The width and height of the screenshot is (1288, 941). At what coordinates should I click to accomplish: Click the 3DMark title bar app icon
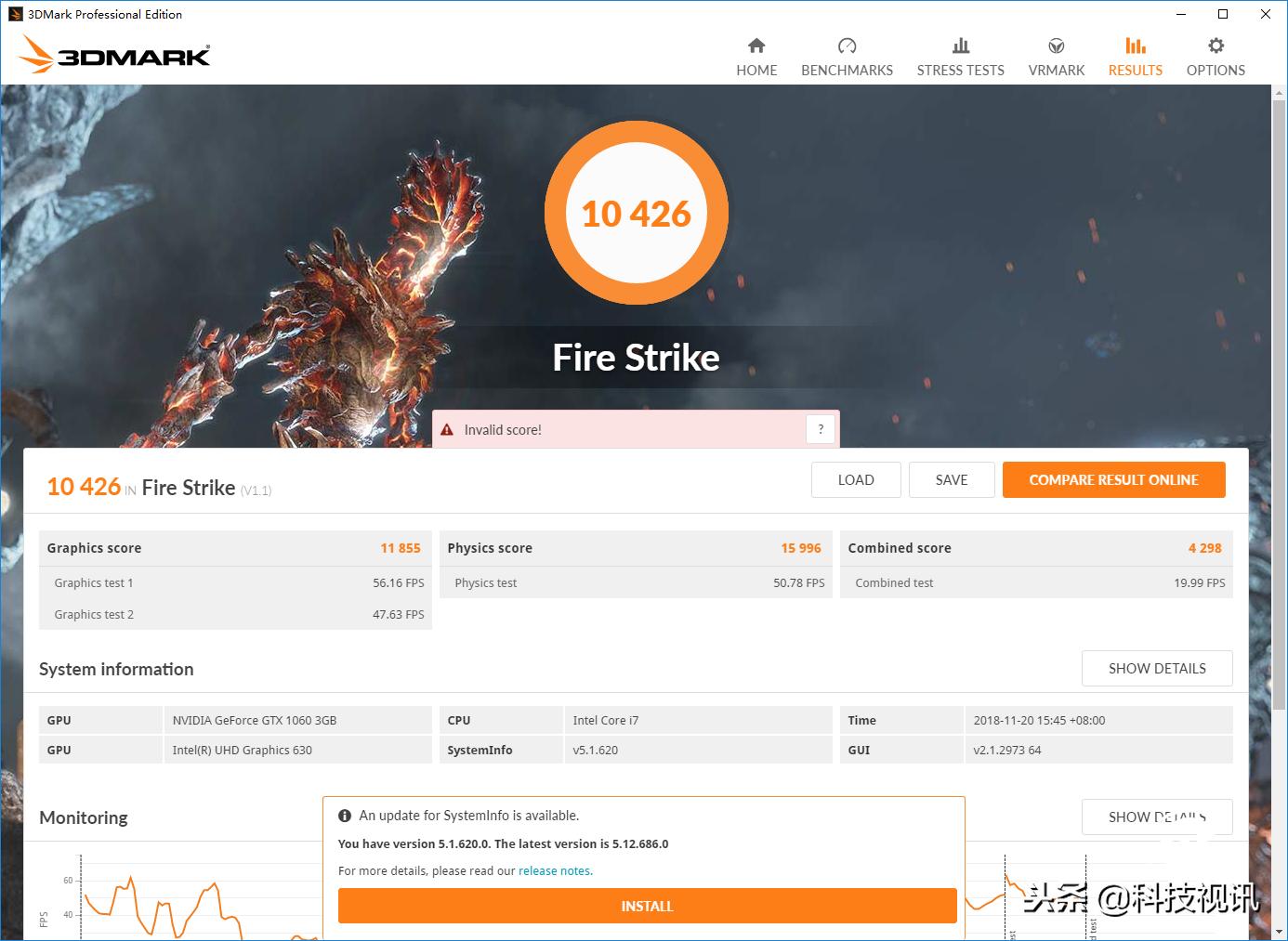pyautogui.click(x=15, y=14)
